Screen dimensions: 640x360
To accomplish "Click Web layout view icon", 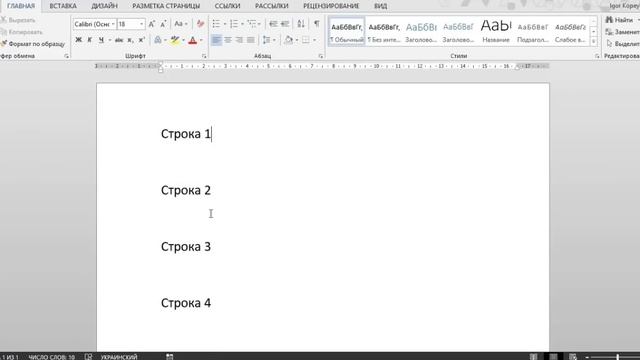I will pyautogui.click(x=573, y=357).
